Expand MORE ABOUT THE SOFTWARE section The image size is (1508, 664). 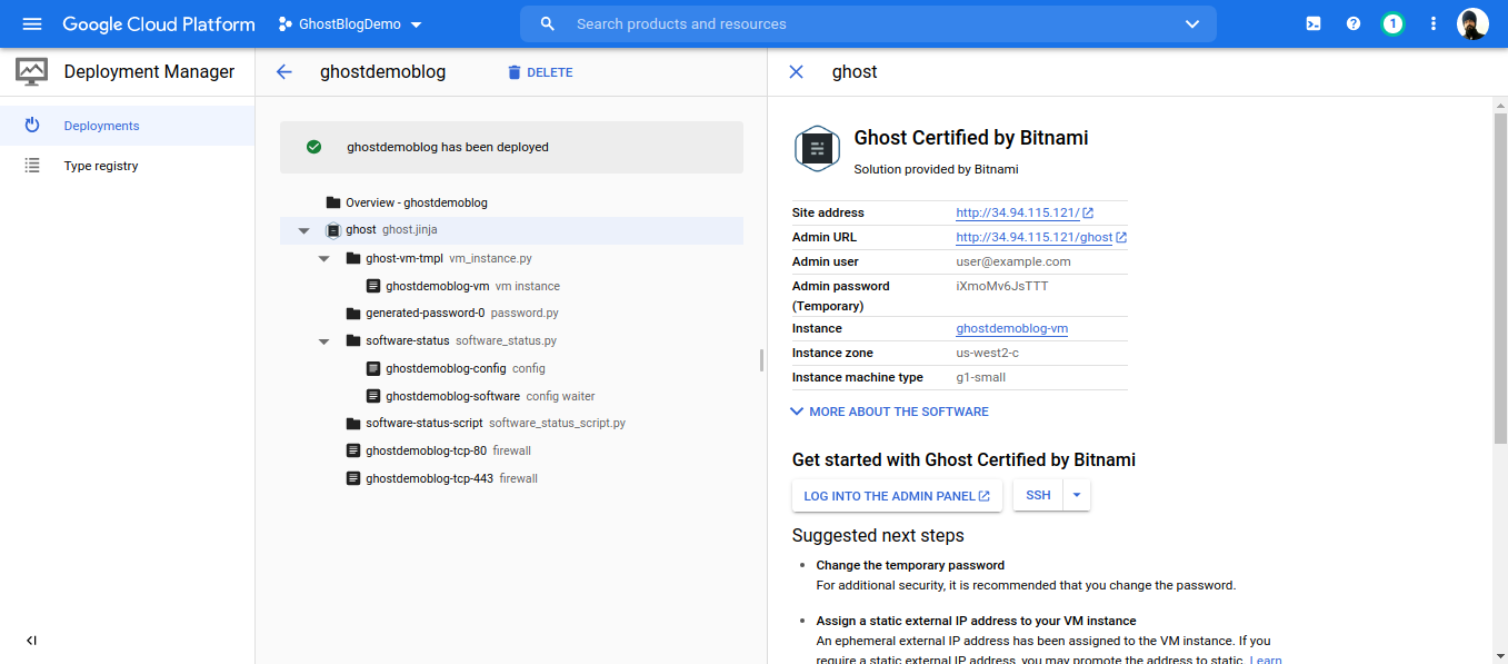888,411
